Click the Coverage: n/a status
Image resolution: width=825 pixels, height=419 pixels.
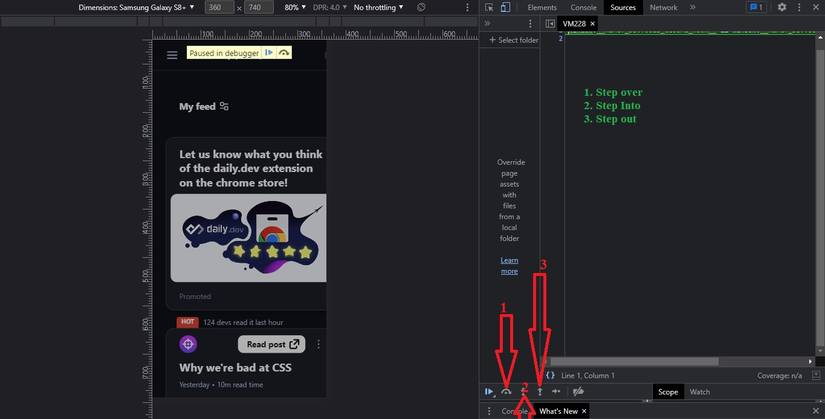[779, 375]
